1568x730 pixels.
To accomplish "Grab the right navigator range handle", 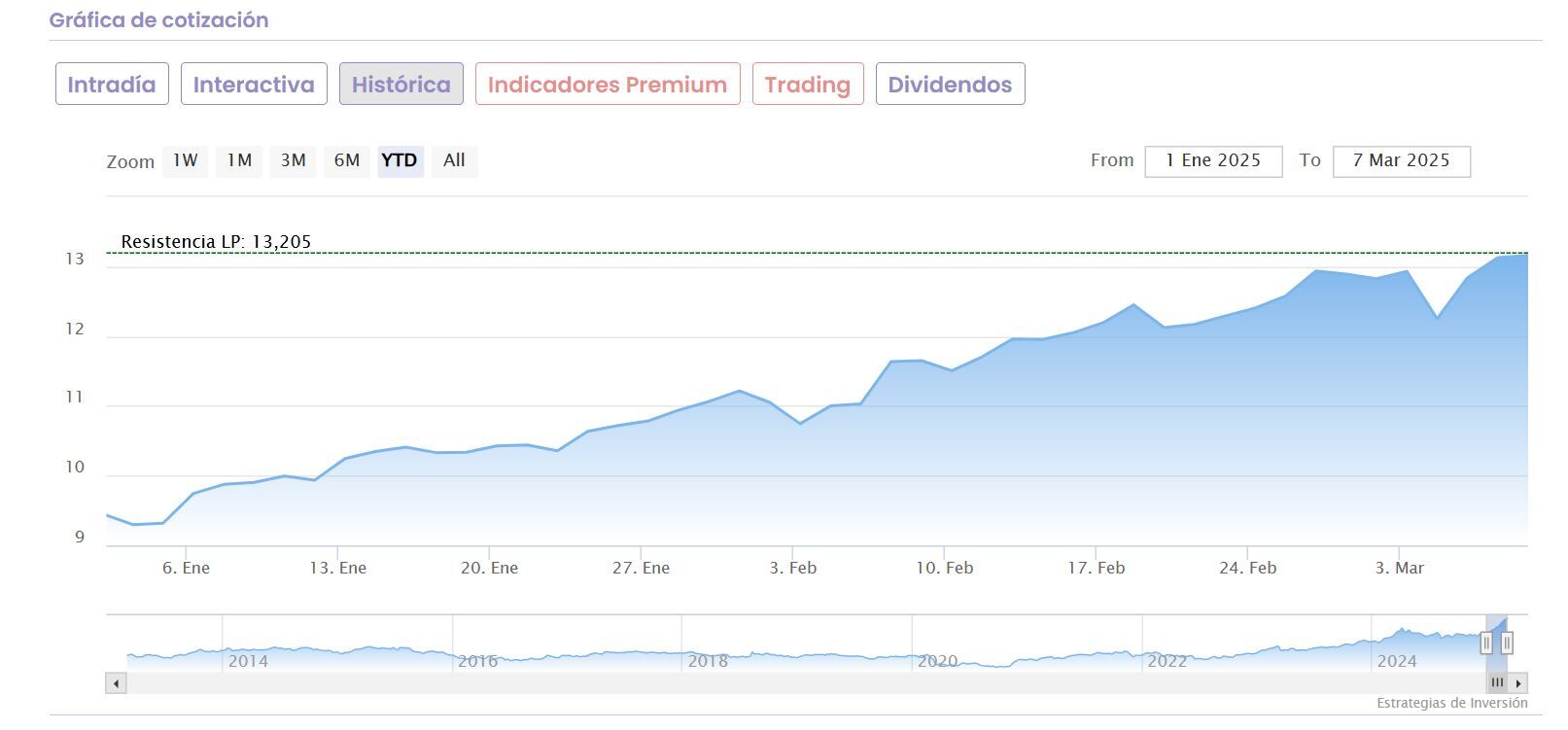I will [x=1507, y=643].
